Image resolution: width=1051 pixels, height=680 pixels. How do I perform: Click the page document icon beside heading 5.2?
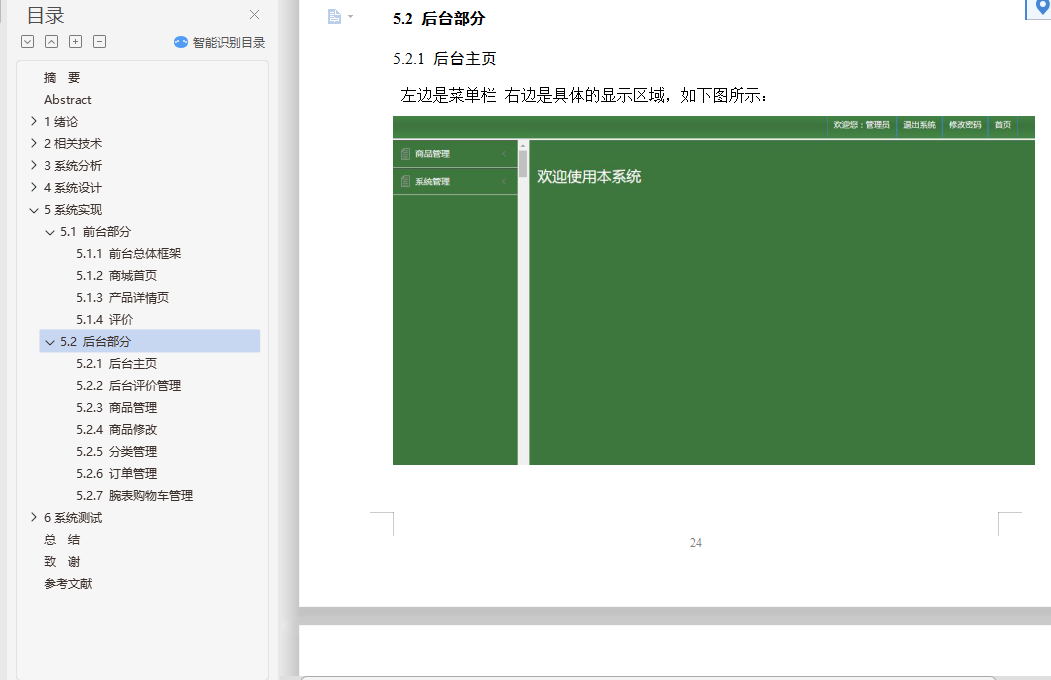334,17
